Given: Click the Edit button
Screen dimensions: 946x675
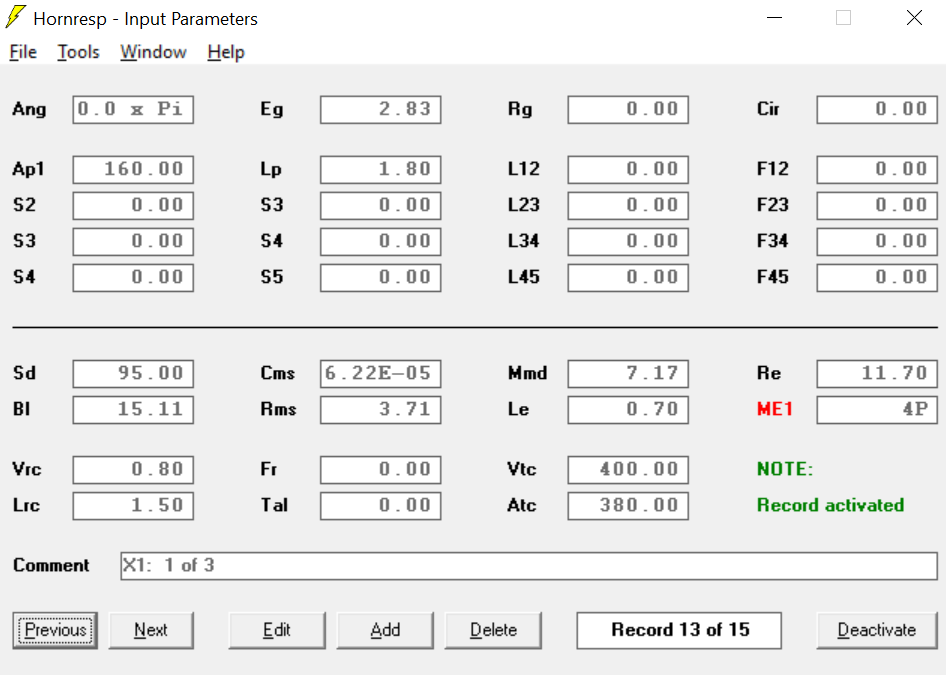Looking at the screenshot, I should click(277, 630).
